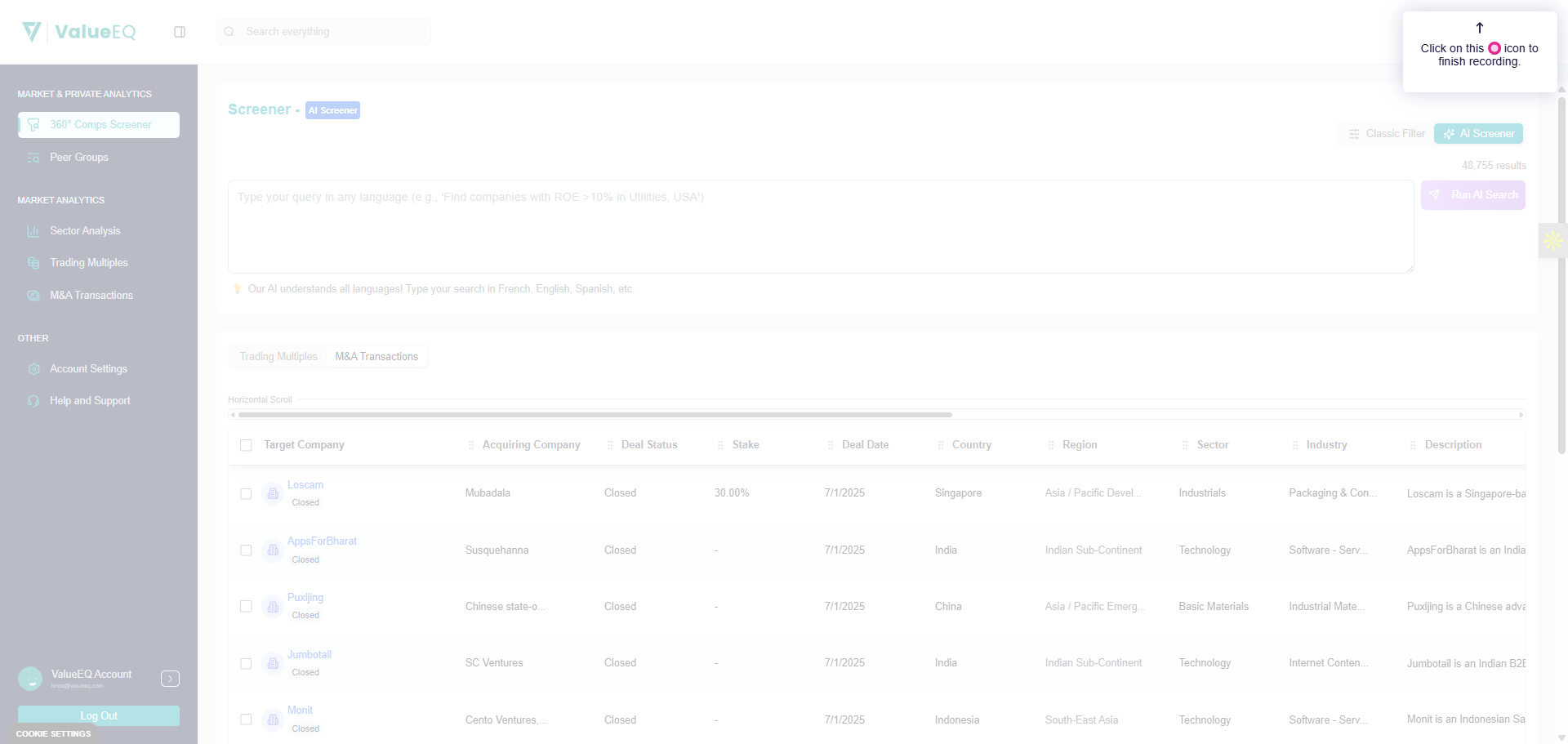
Task: Click the Peer Groups icon
Action: 33,158
